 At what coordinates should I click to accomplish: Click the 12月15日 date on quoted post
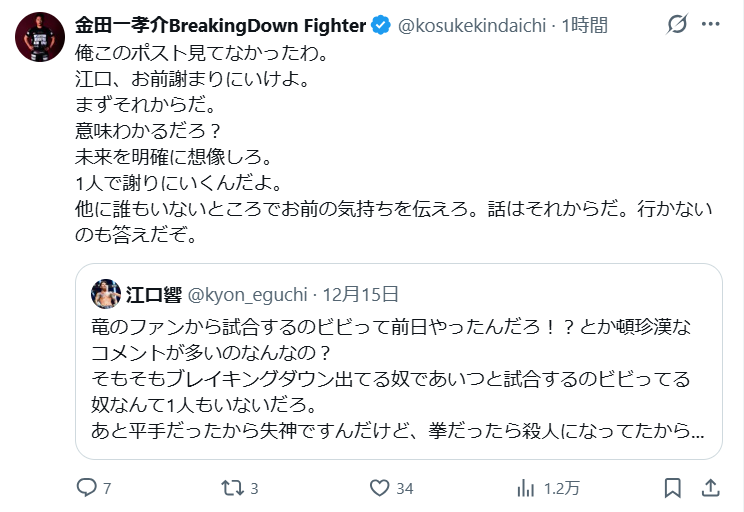360,293
